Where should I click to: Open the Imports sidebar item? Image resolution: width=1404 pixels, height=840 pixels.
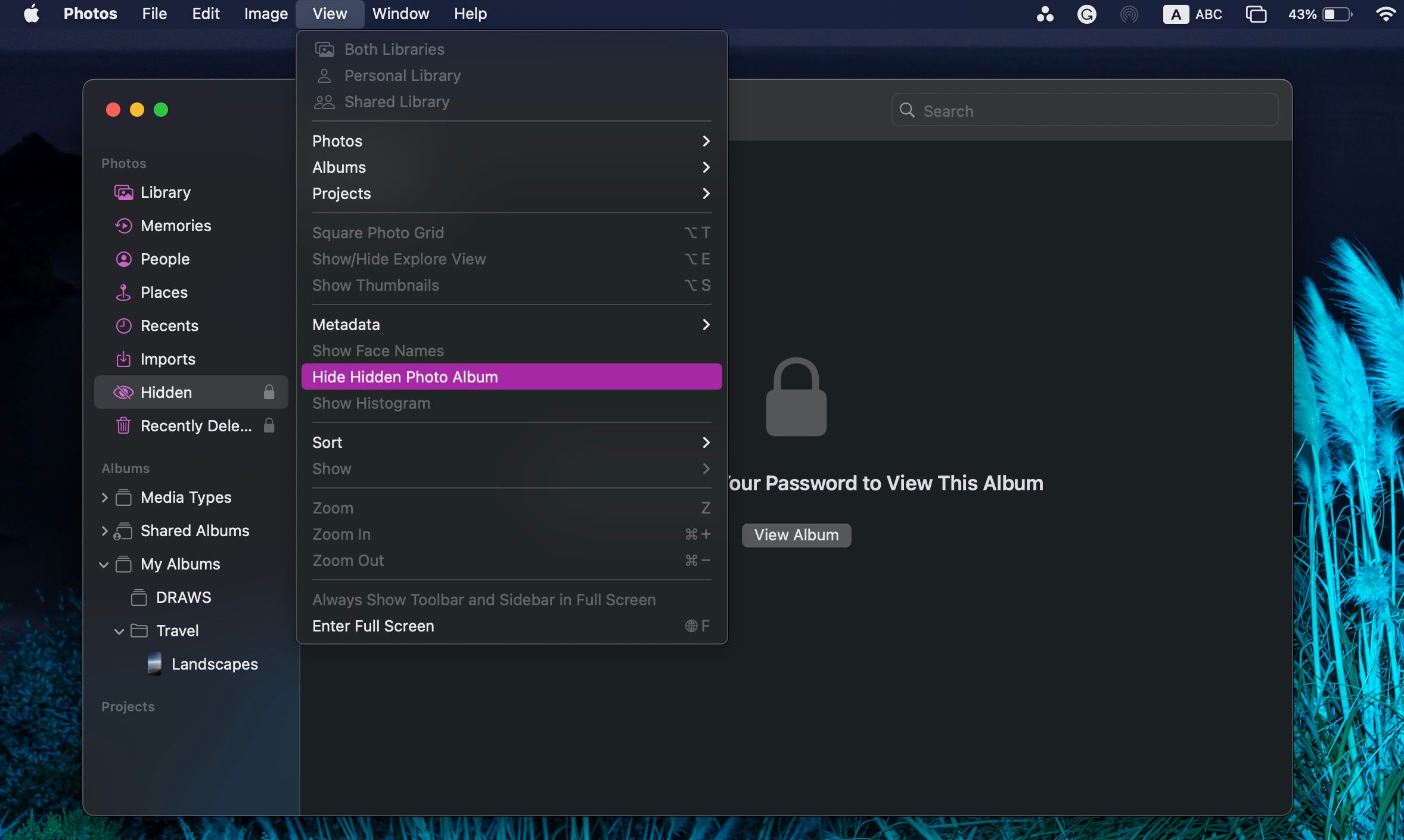click(x=167, y=359)
